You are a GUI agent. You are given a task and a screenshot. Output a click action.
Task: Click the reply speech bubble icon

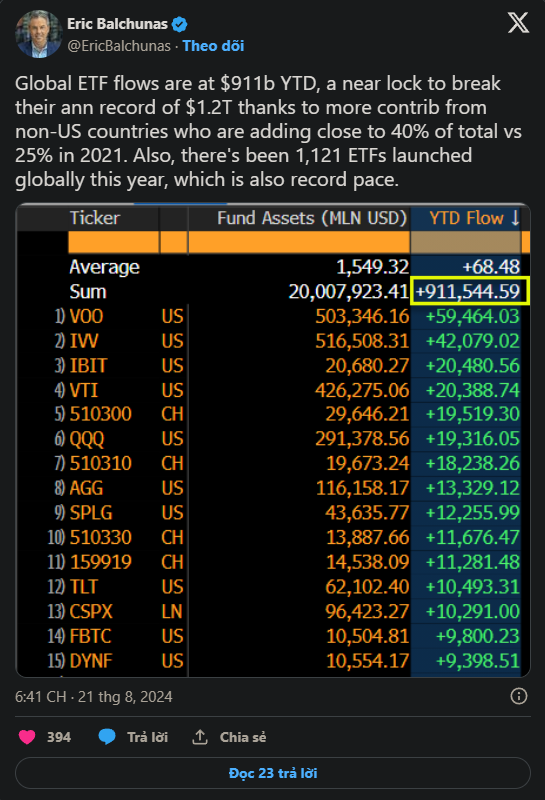click(107, 737)
